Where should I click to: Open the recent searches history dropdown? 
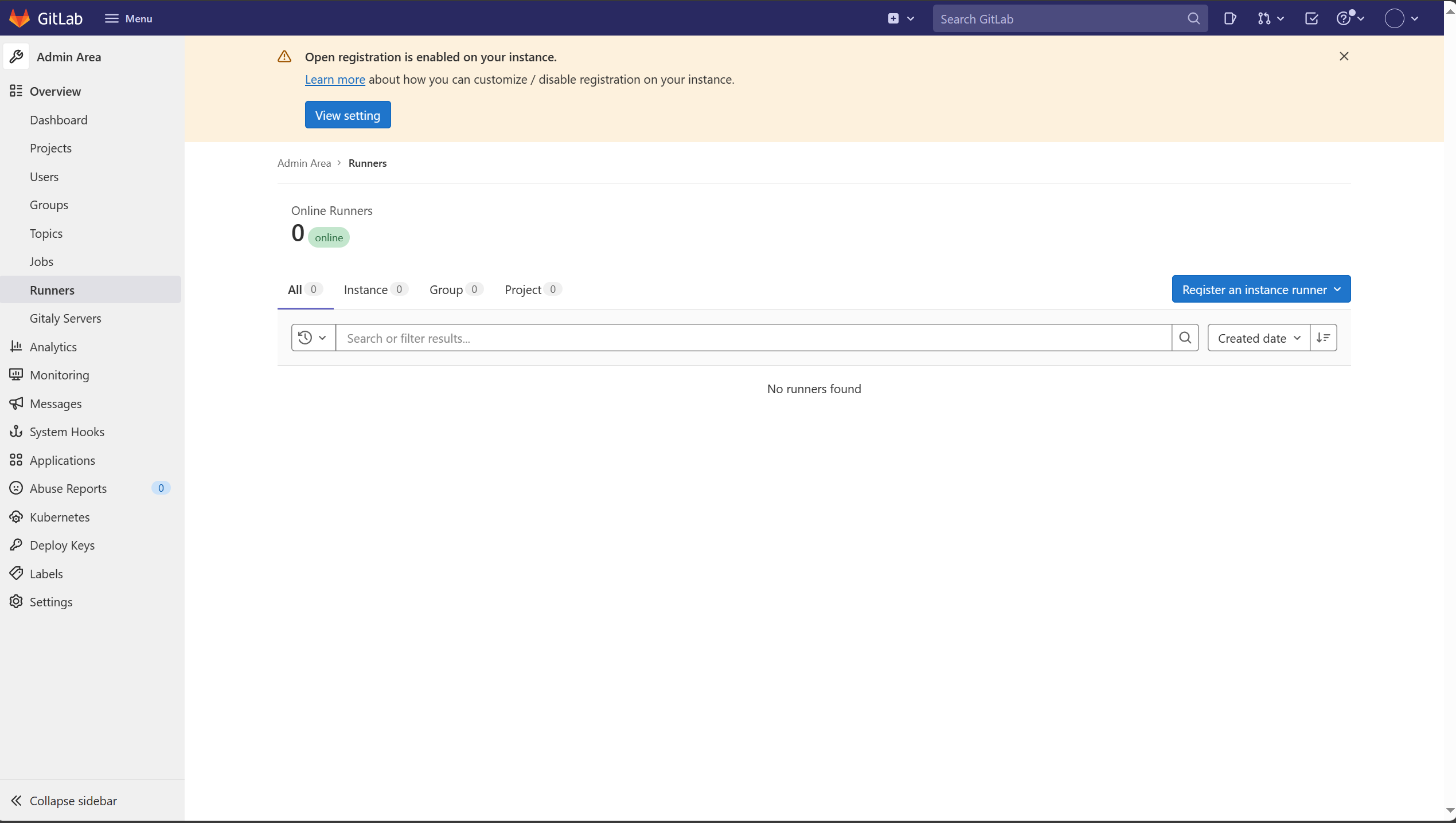point(313,338)
